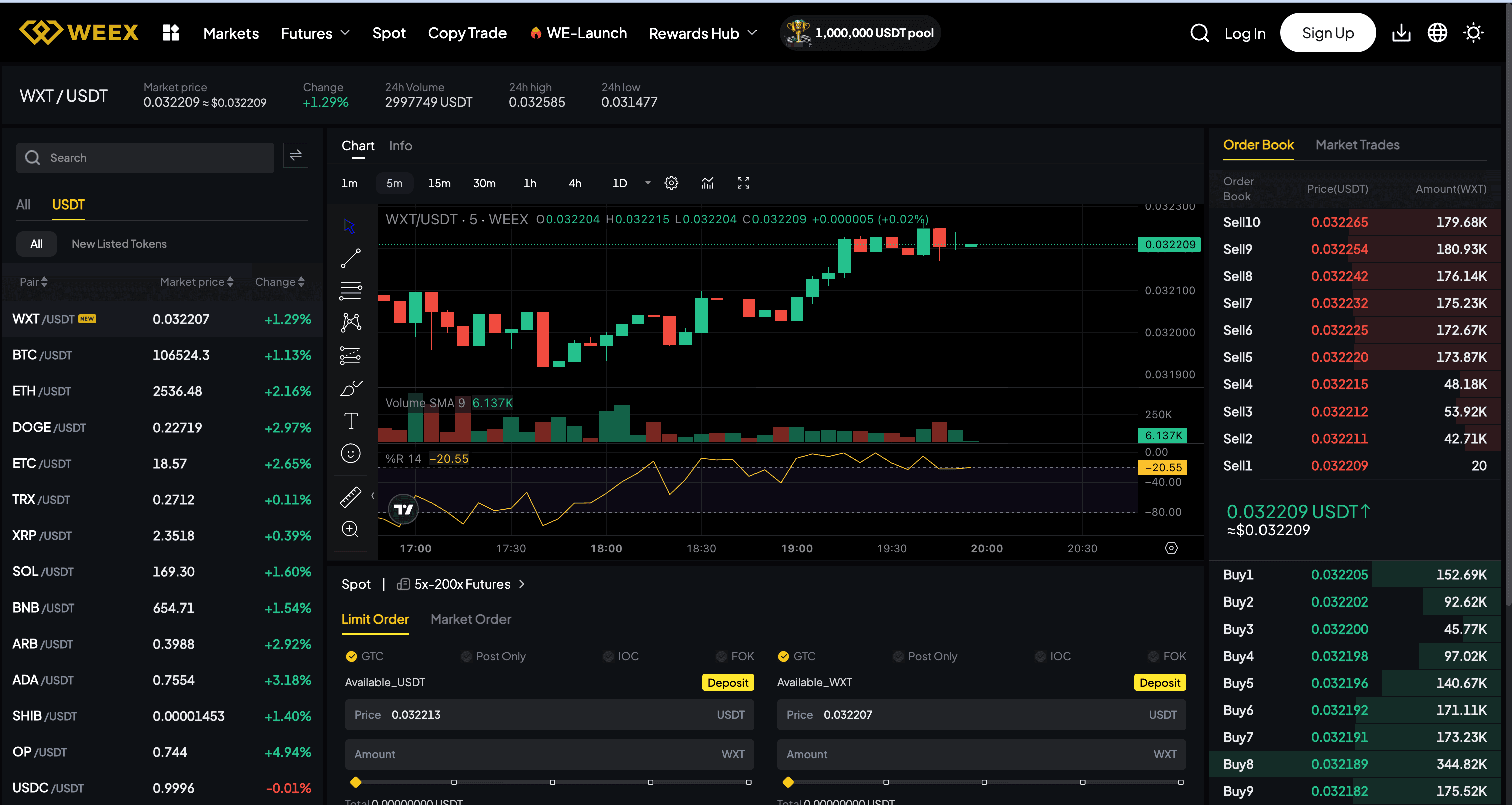Select FOK option in buy form

735,656
